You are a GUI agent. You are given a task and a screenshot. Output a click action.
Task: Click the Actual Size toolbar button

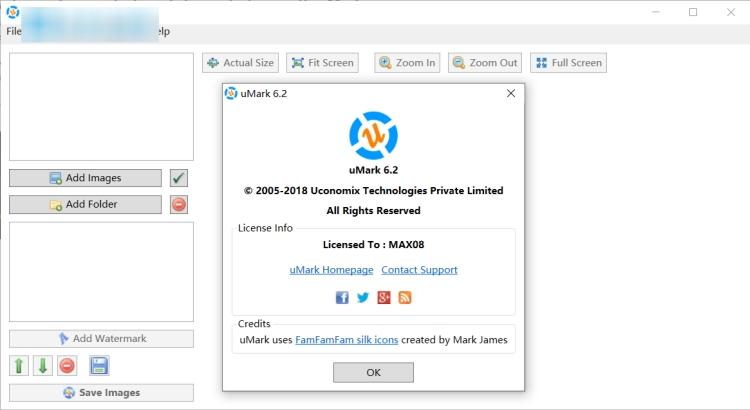coord(240,63)
